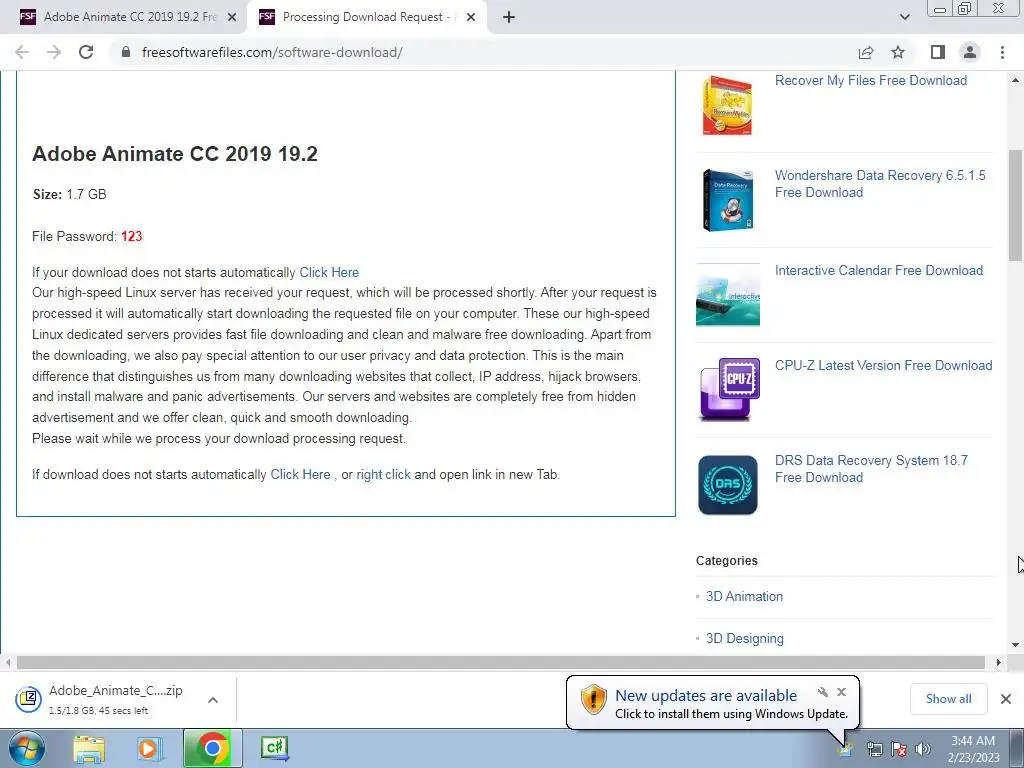Click the network tray icon
This screenshot has width=1024, height=768.
[x=874, y=750]
